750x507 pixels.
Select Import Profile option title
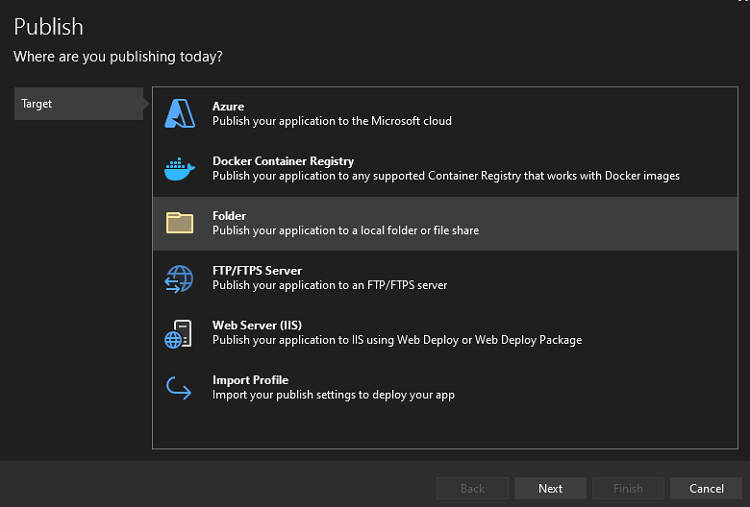click(250, 380)
